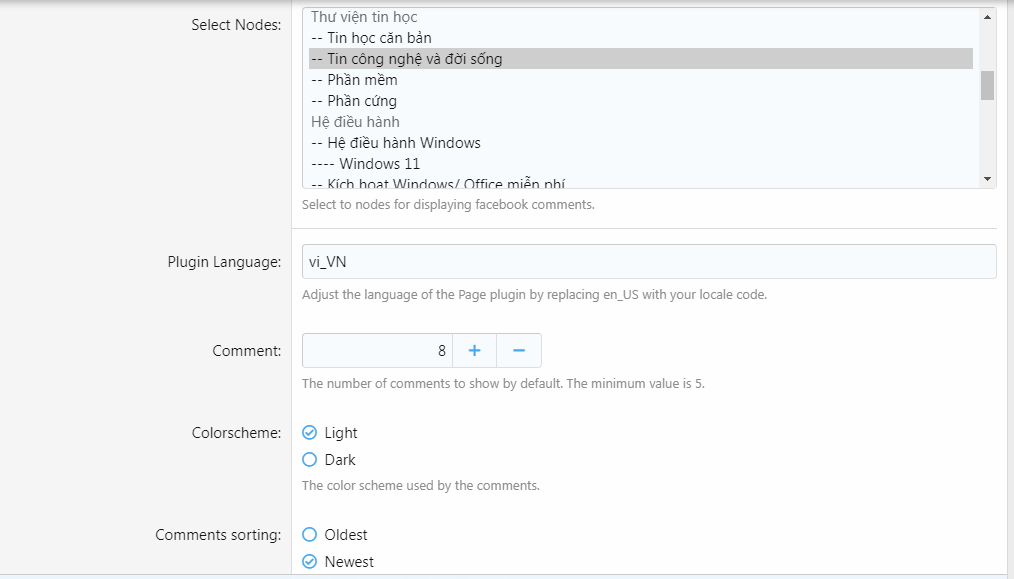Click the node list scrollbar thumb
This screenshot has width=1014, height=579.
point(987,86)
